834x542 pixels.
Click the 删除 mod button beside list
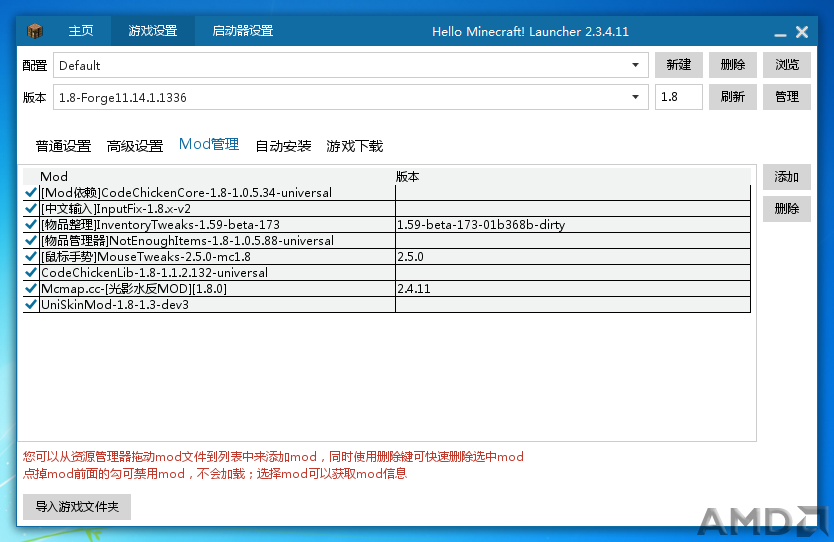pos(787,209)
